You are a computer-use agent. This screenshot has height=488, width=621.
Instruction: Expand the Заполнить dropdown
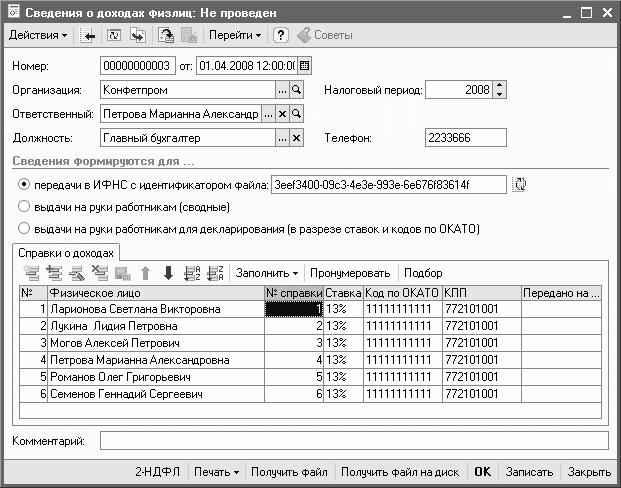pos(267,272)
